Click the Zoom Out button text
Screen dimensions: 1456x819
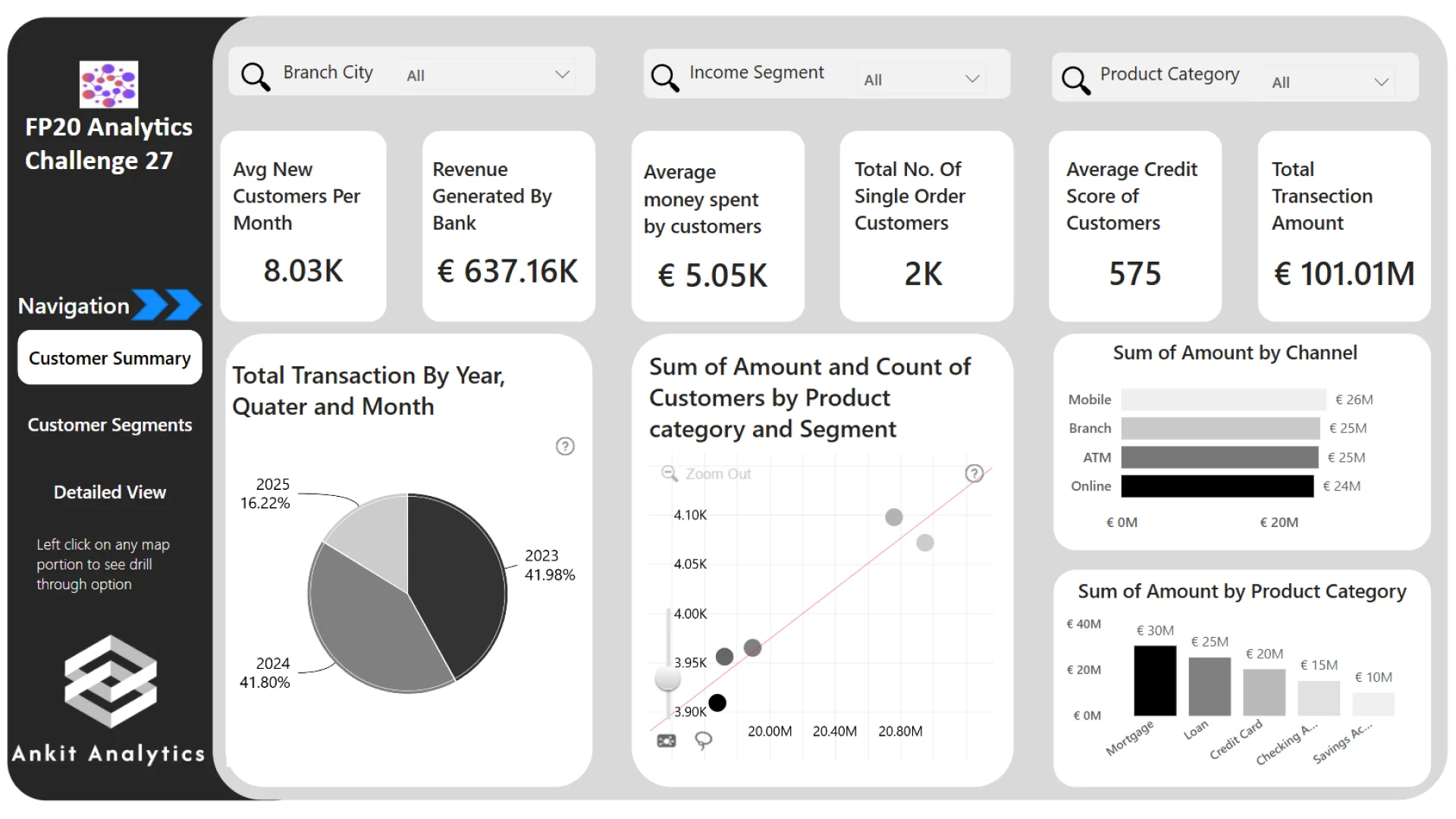coord(718,474)
